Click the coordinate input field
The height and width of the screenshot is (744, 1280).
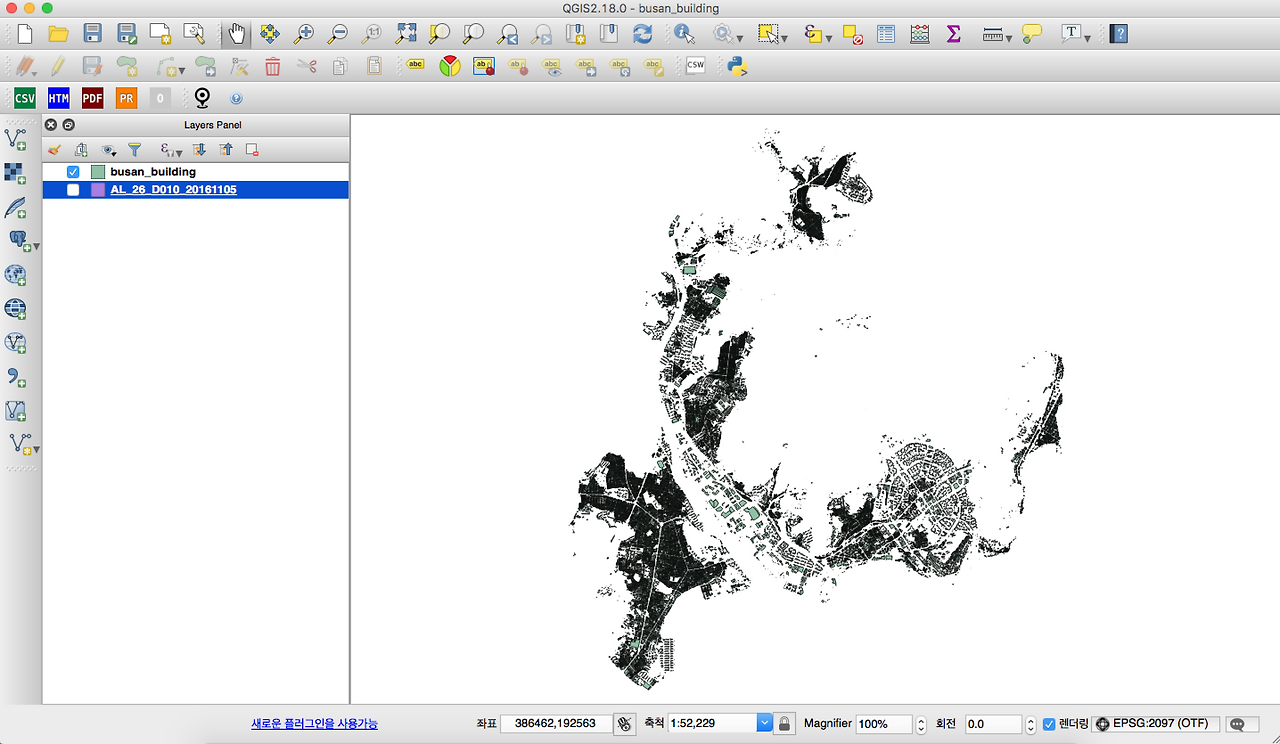tap(555, 723)
